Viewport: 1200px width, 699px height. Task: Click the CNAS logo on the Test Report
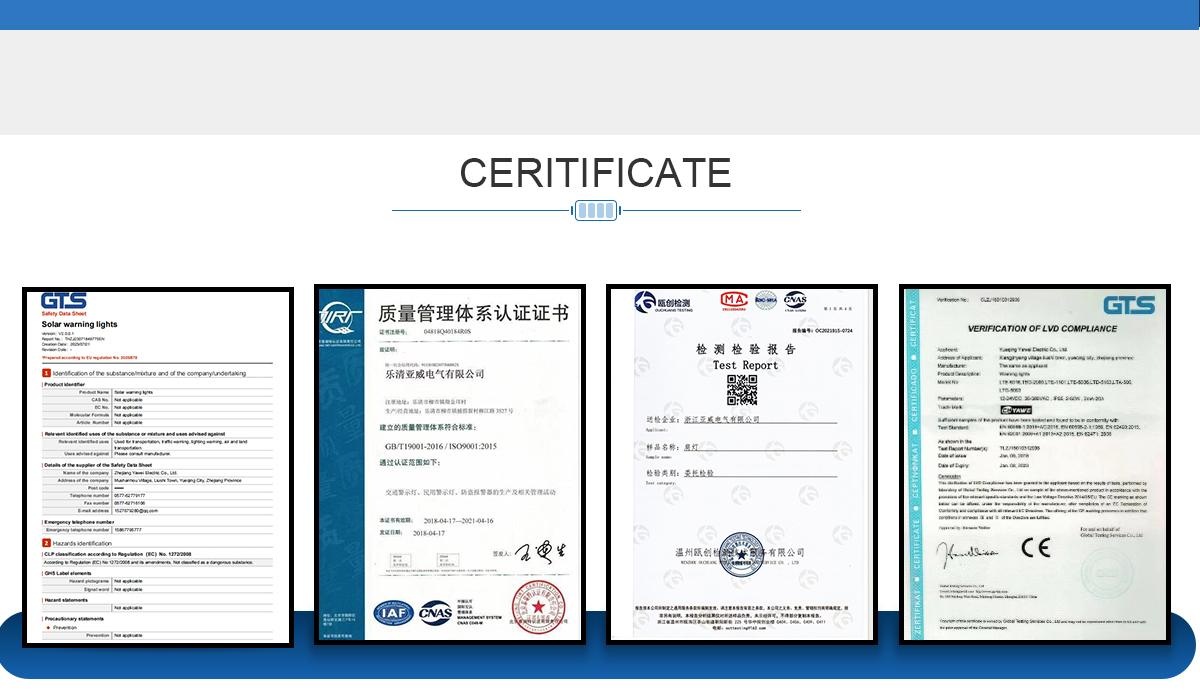795,299
